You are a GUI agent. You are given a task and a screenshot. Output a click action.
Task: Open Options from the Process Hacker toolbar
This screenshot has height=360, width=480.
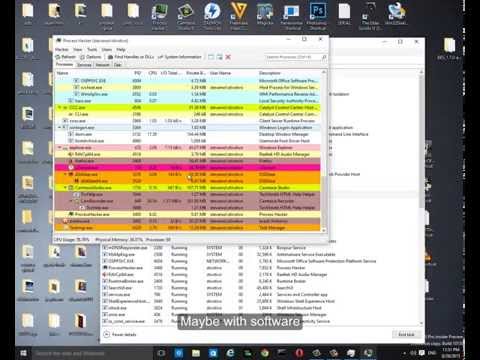click(x=91, y=57)
